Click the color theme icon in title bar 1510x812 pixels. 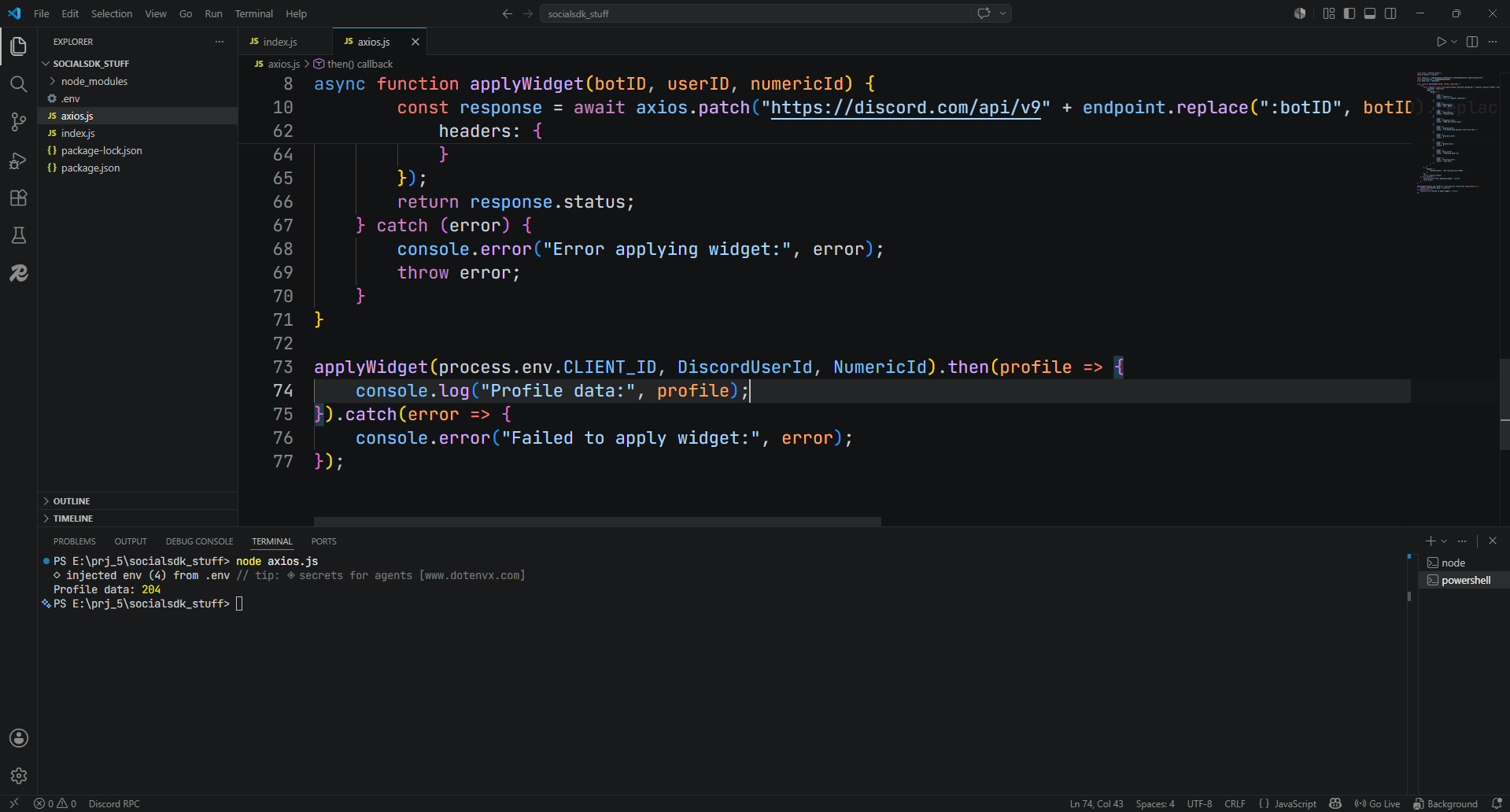[1300, 13]
